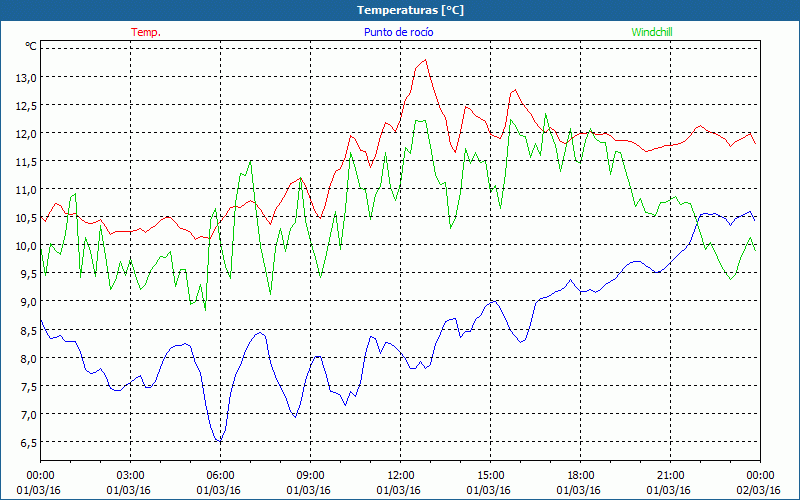Click the 02/03/16 date label
The width and height of the screenshot is (800, 500).
click(759, 490)
